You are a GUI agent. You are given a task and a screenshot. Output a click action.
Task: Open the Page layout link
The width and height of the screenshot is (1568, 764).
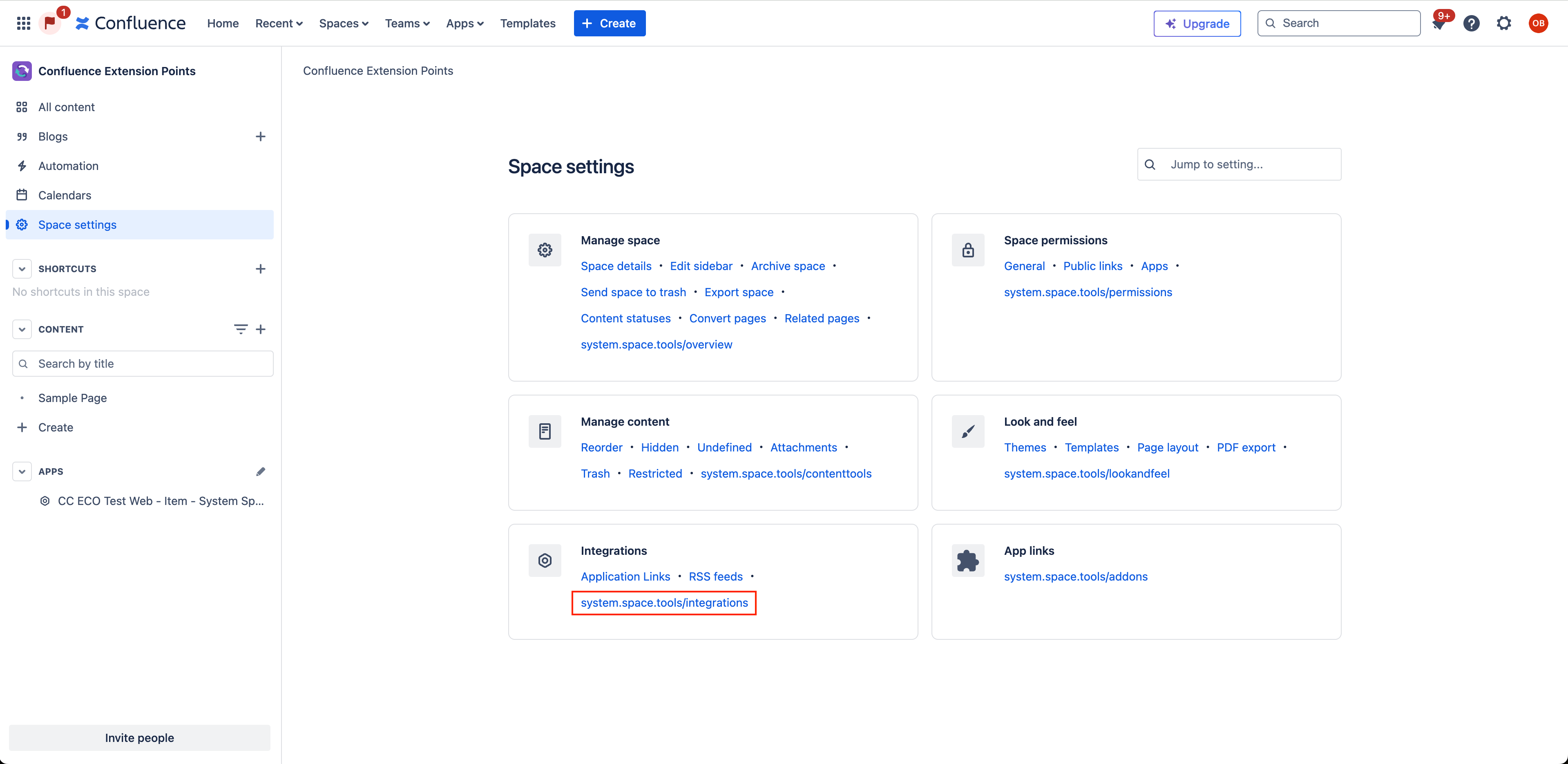point(1168,447)
